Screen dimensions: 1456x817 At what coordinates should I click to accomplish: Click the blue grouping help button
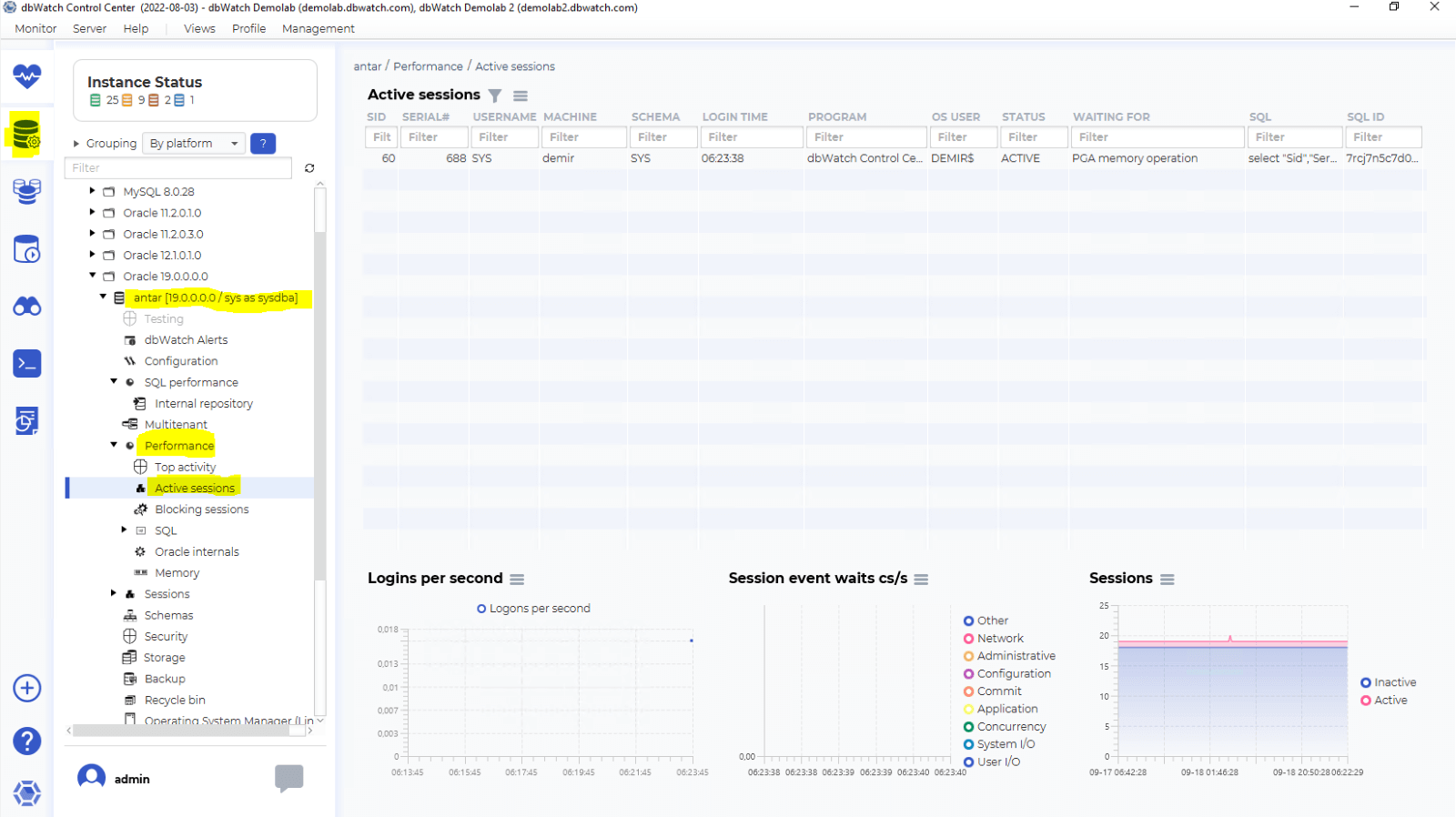(x=263, y=143)
